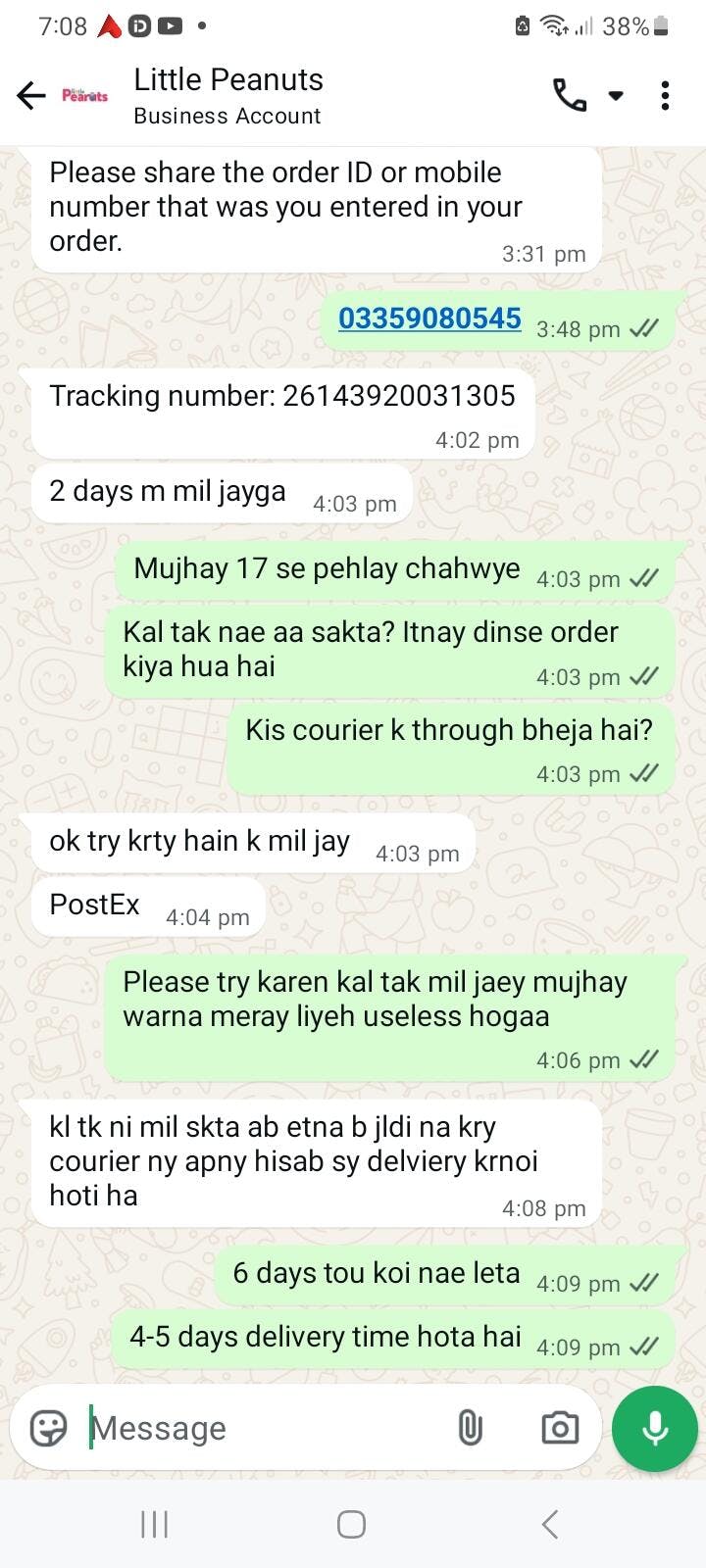Screen dimensions: 706x1568
Task: Attach a file with the paperclip icon
Action: [x=471, y=1428]
